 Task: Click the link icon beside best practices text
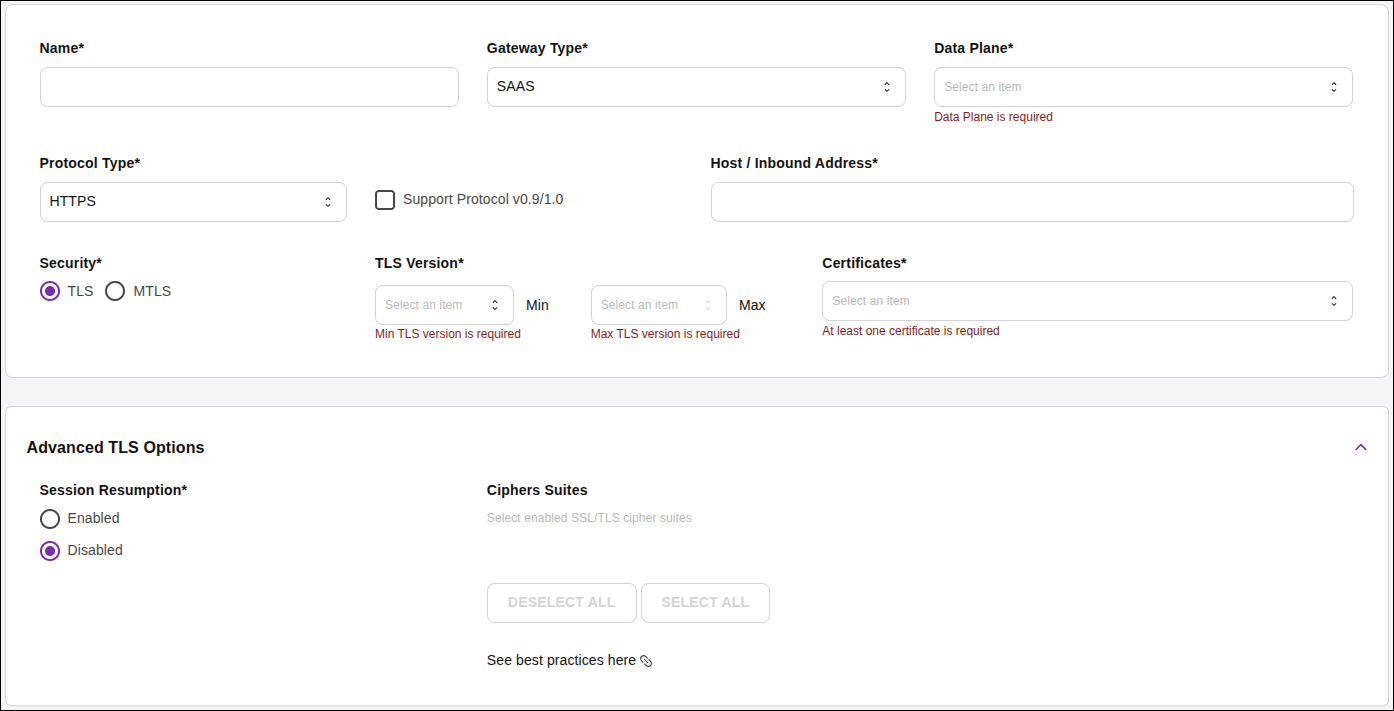647,660
